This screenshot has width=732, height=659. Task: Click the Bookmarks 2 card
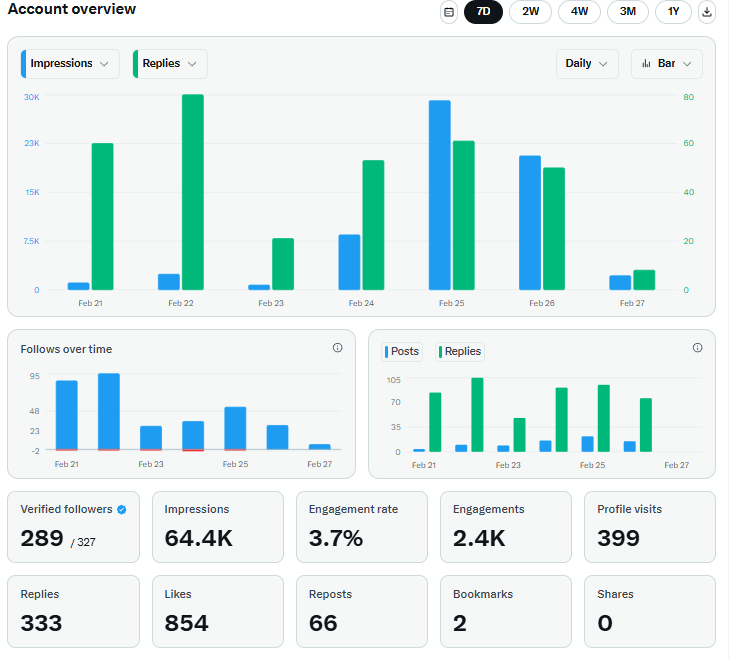506,611
